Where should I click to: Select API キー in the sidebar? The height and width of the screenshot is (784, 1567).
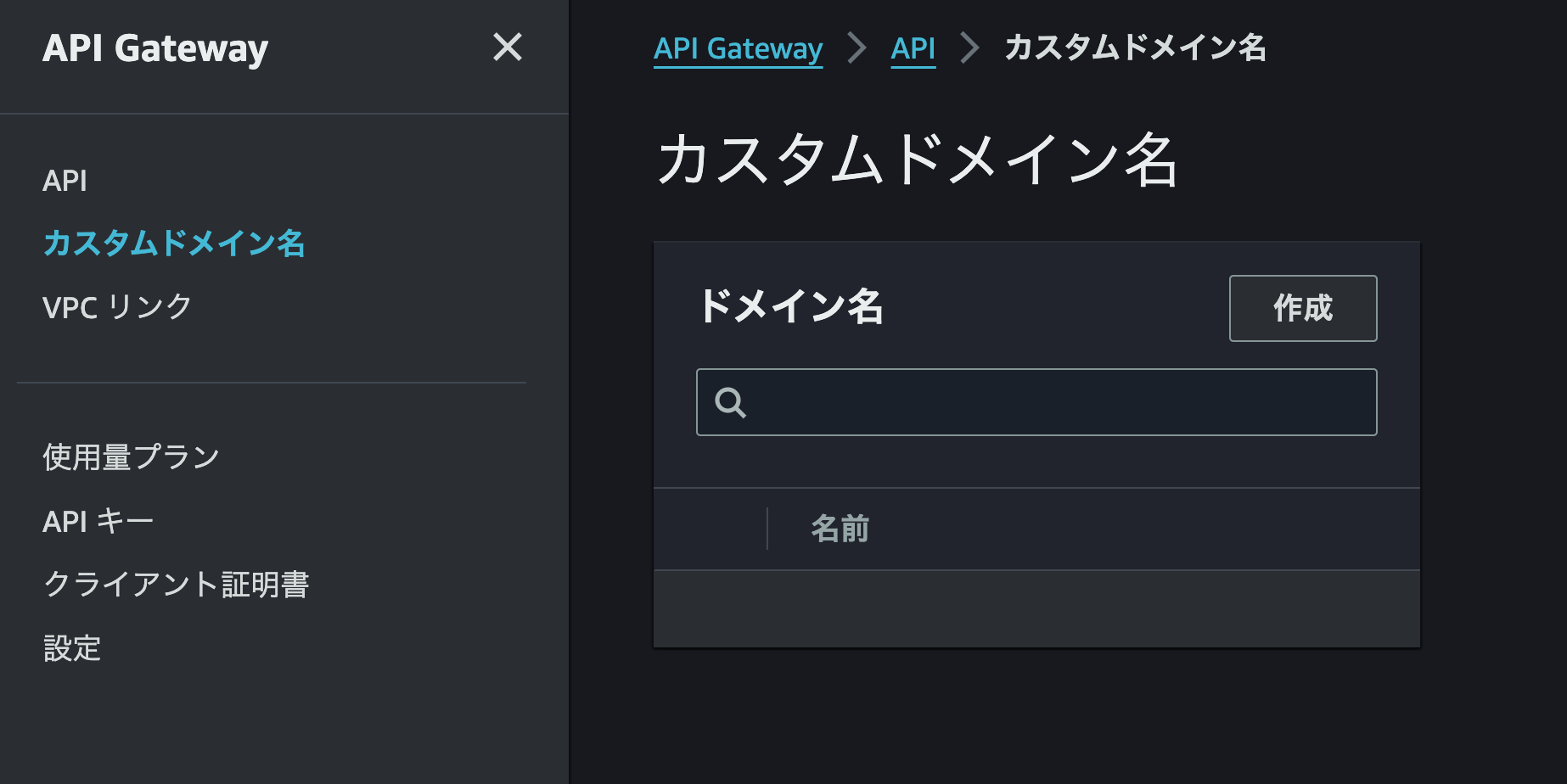(x=98, y=519)
